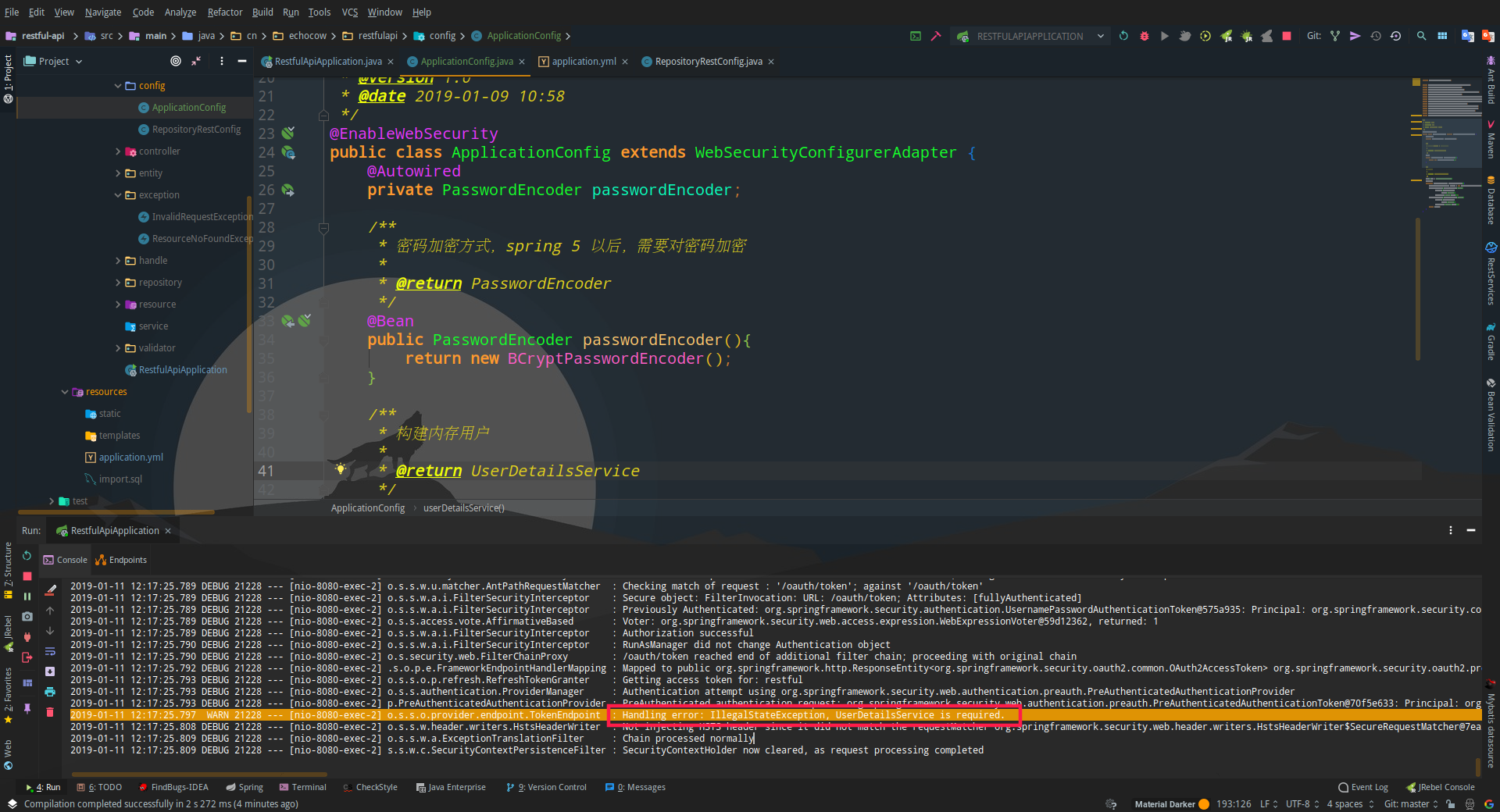Open the Refactor menu
This screenshot has height=812, width=1500.
[225, 12]
